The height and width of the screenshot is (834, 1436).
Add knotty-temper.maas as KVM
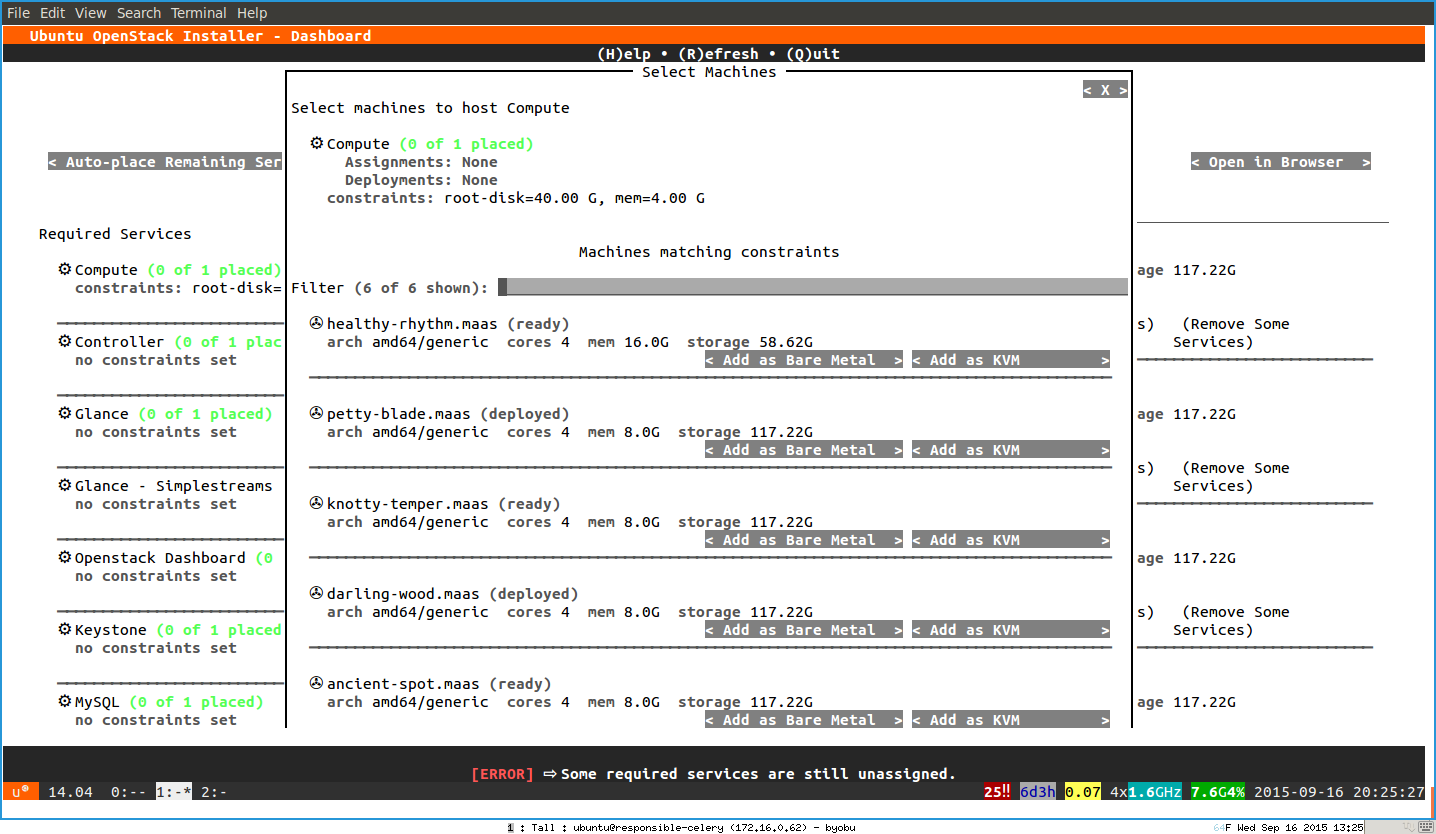1011,540
